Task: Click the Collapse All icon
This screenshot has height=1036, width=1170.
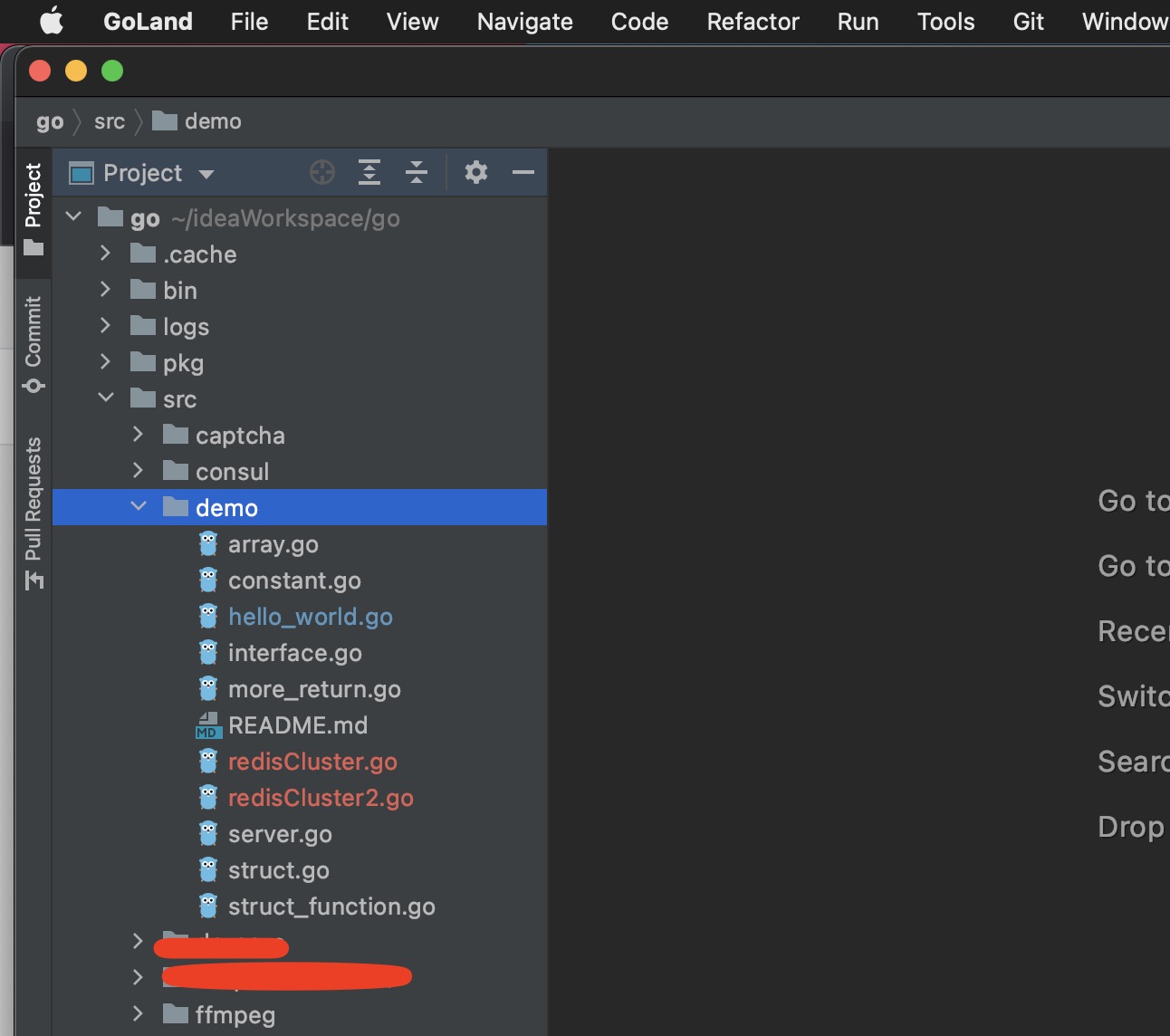Action: coord(417,172)
